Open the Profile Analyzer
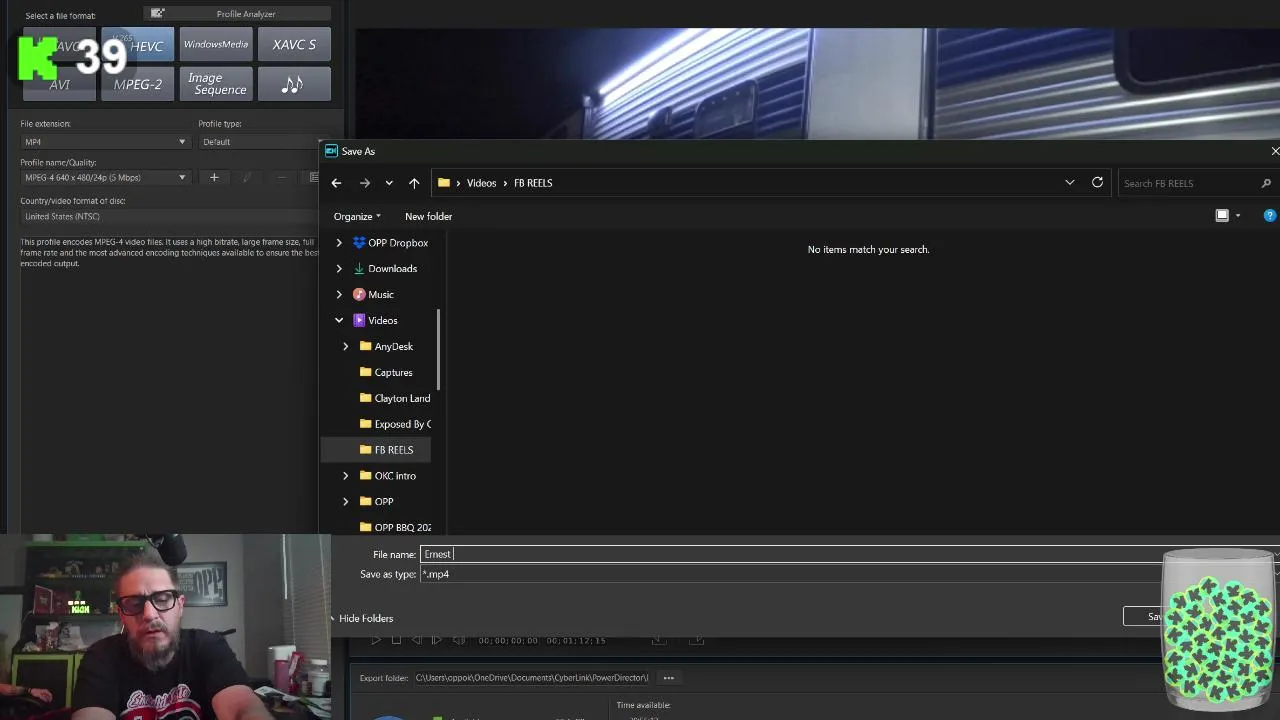1280x720 pixels. pos(237,14)
